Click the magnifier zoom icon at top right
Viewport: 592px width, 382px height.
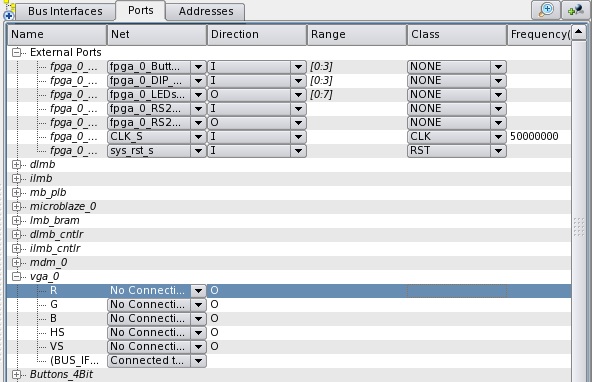(546, 10)
